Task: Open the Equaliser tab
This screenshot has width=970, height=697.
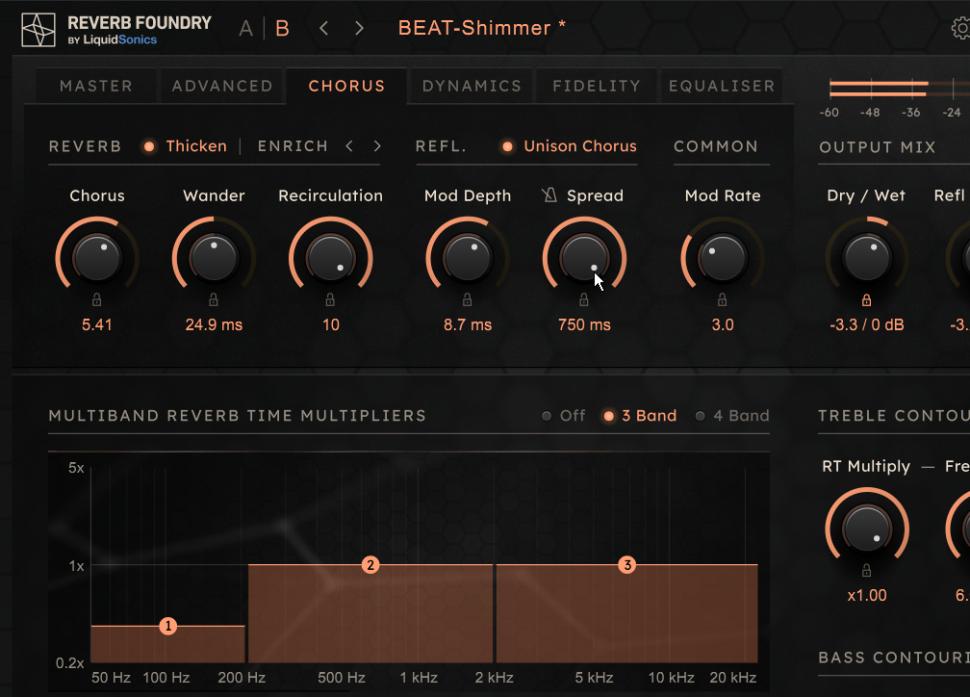Action: click(x=721, y=86)
